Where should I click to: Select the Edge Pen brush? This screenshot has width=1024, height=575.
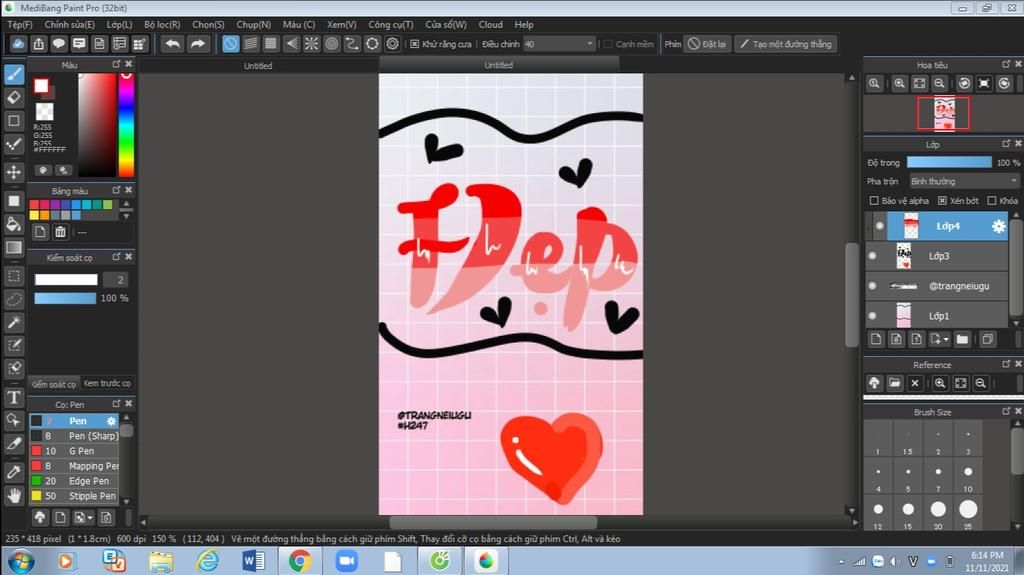74,481
